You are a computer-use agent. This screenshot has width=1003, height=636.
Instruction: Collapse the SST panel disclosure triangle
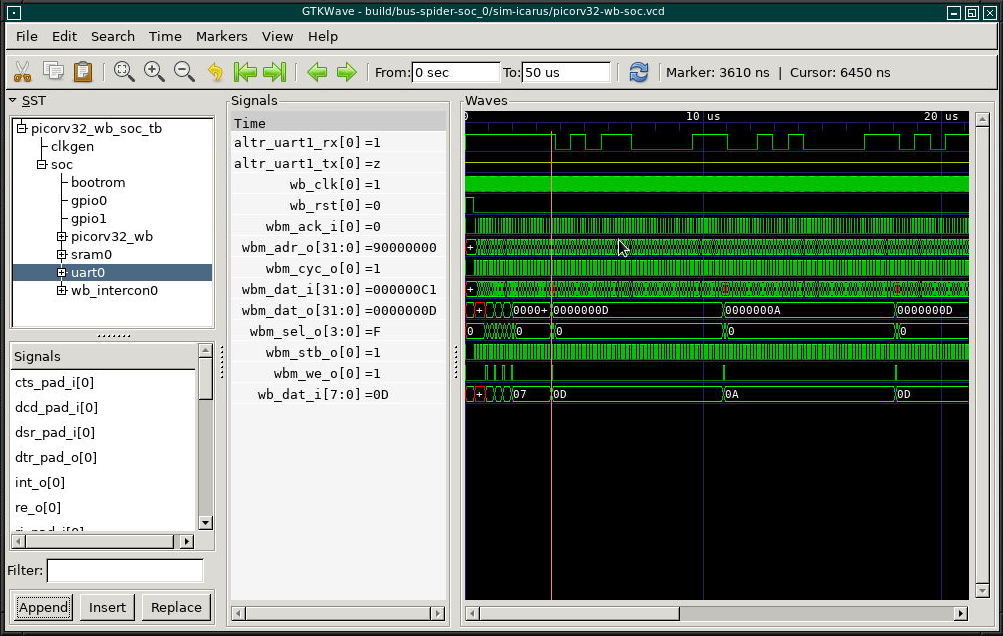(x=13, y=100)
